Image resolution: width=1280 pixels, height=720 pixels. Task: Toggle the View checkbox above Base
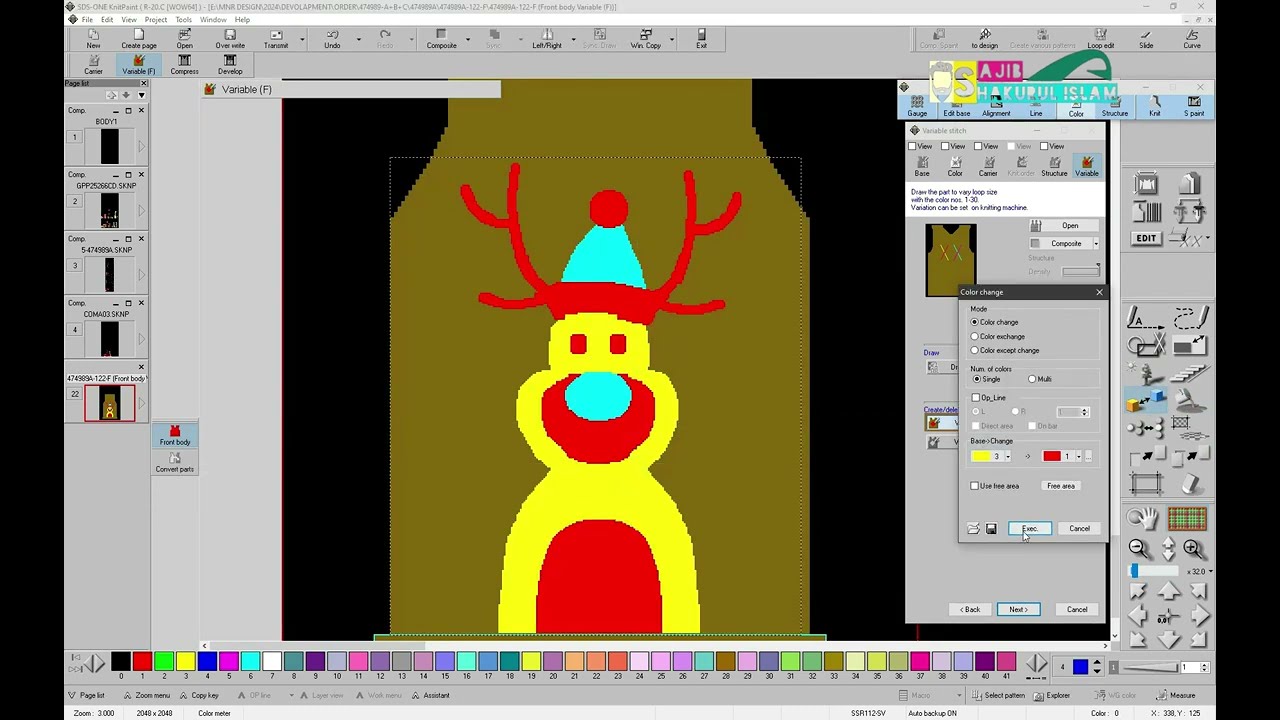pos(913,146)
